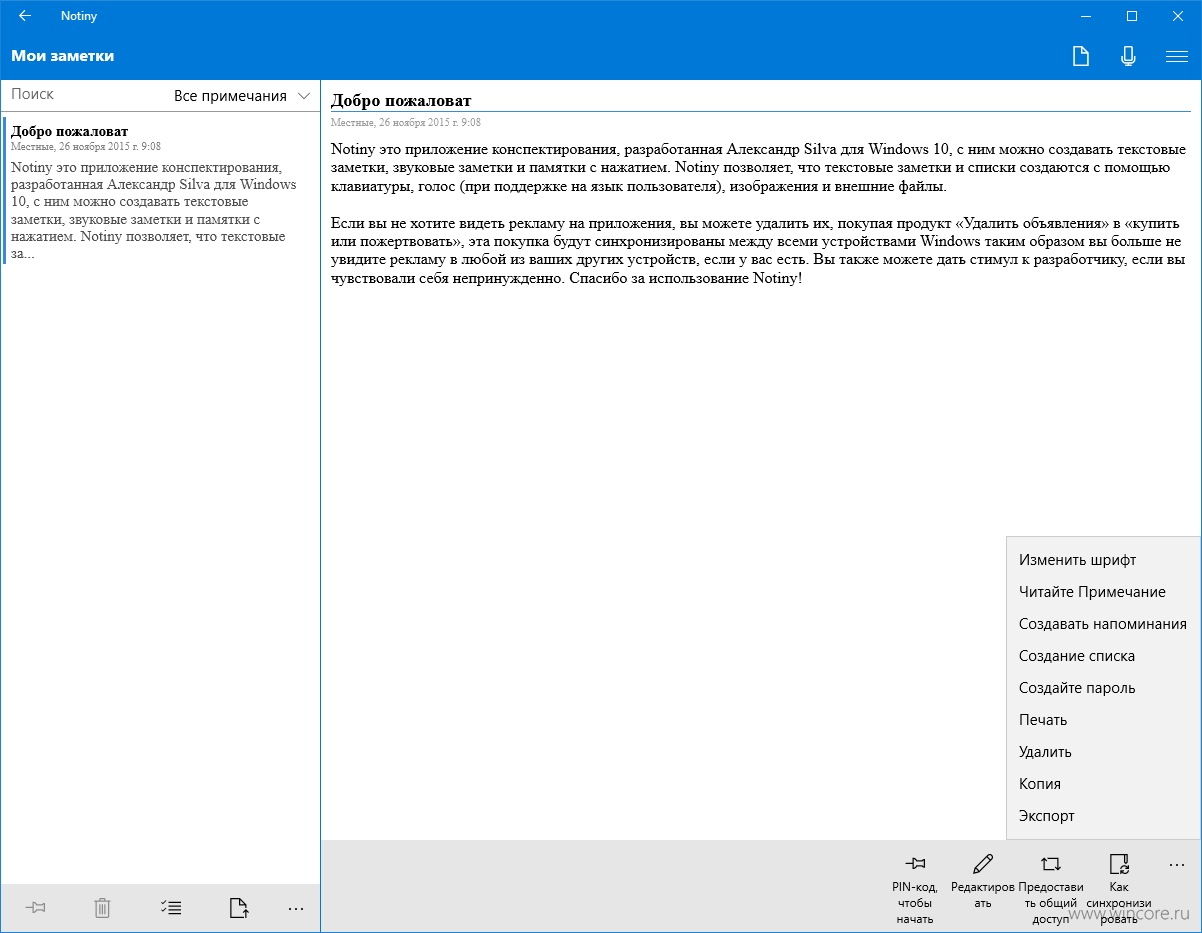Click the 'Редактировать' pencil button

(x=983, y=880)
